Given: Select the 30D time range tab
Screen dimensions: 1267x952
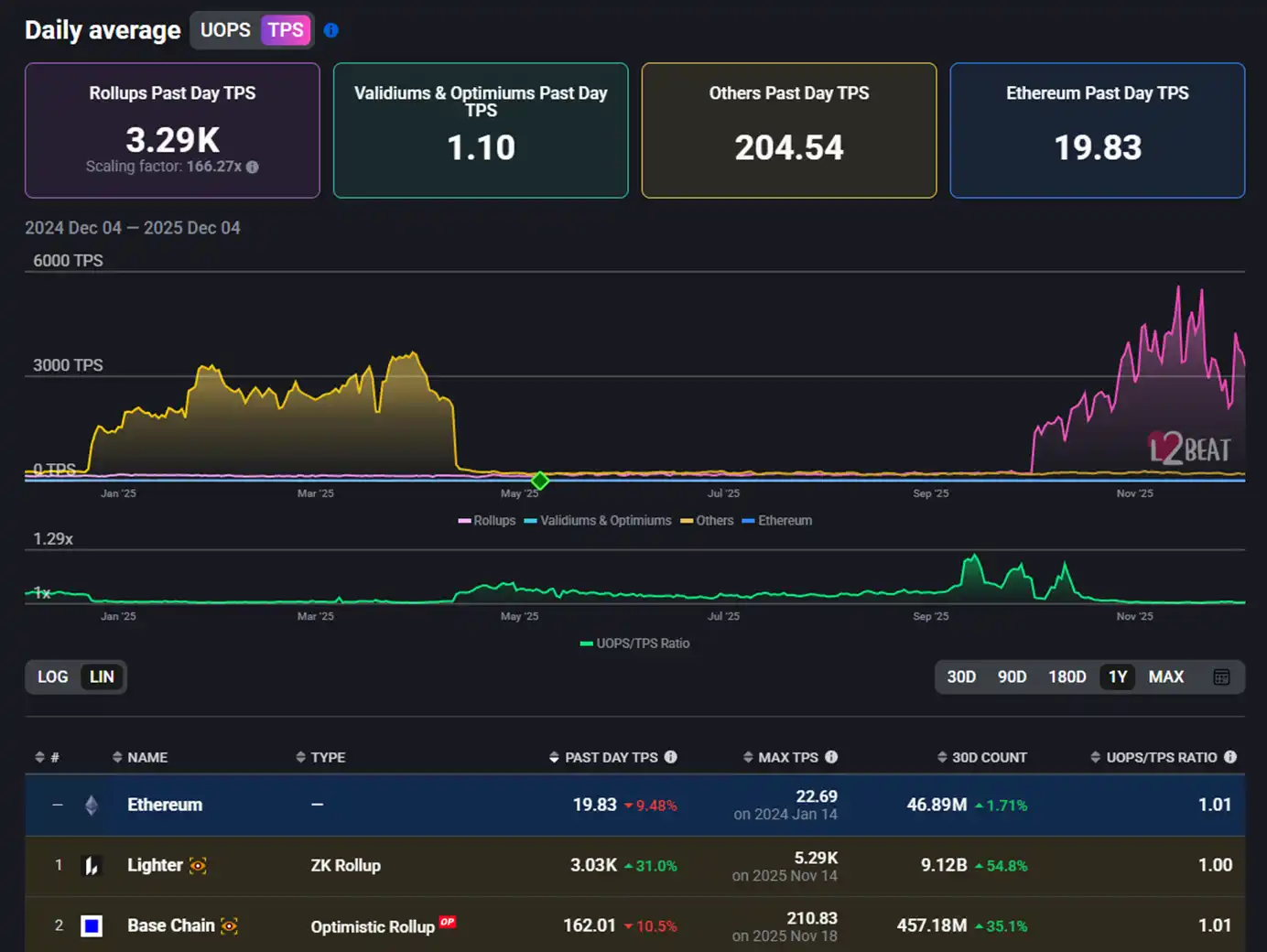Looking at the screenshot, I should point(961,677).
